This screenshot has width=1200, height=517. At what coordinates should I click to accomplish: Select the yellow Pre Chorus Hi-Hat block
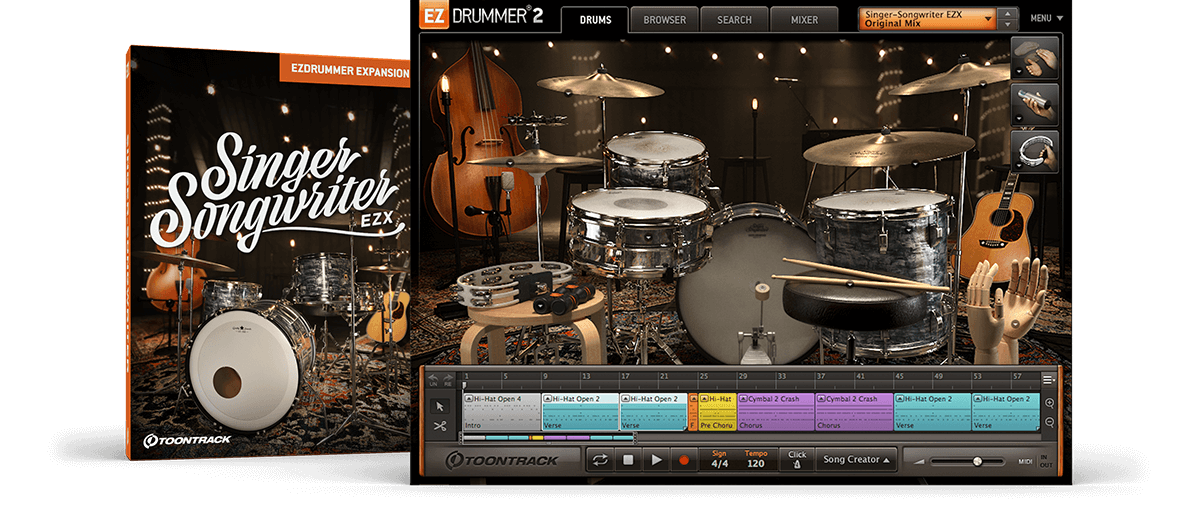pyautogui.click(x=716, y=411)
